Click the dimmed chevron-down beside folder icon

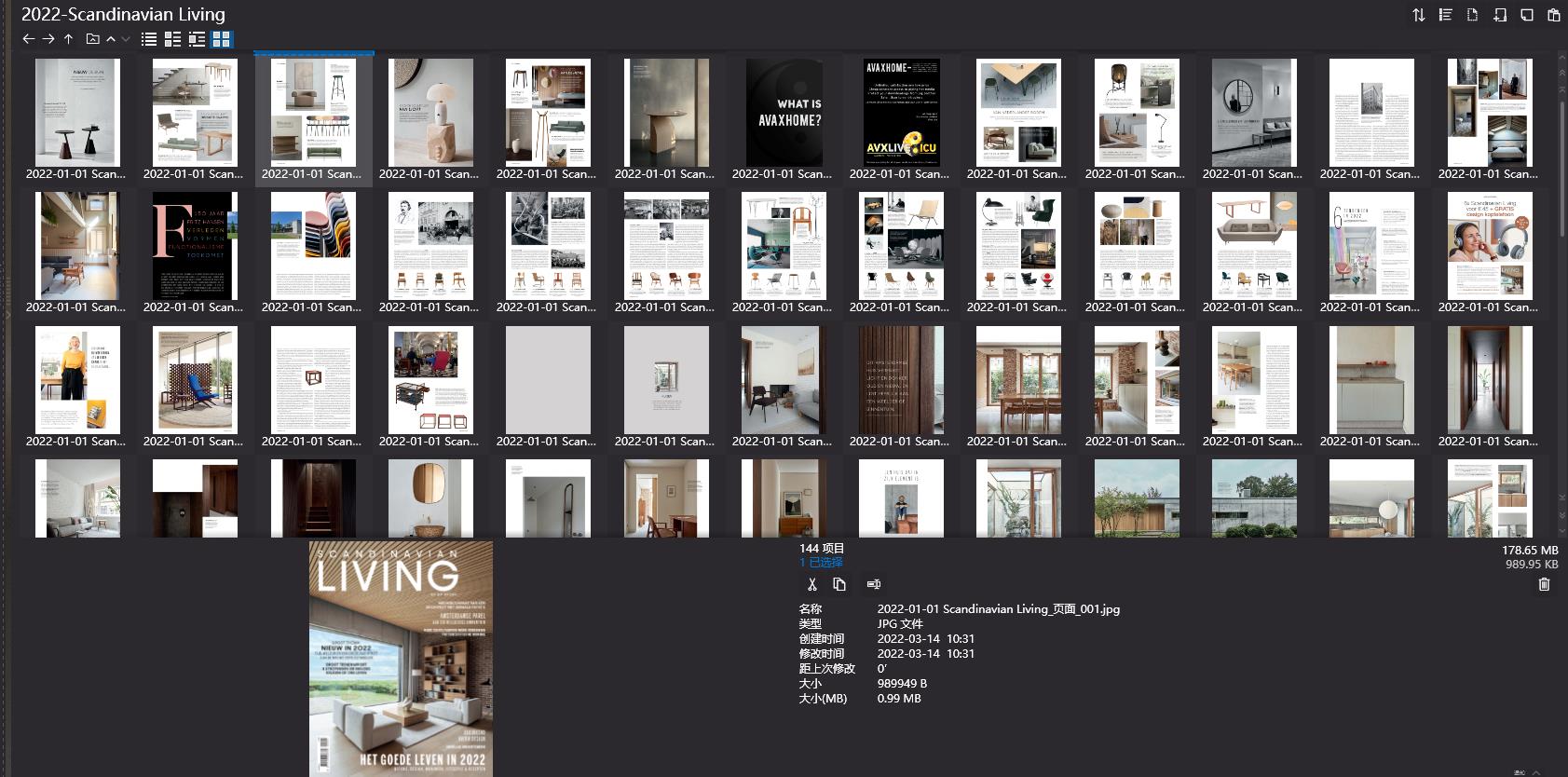126,39
